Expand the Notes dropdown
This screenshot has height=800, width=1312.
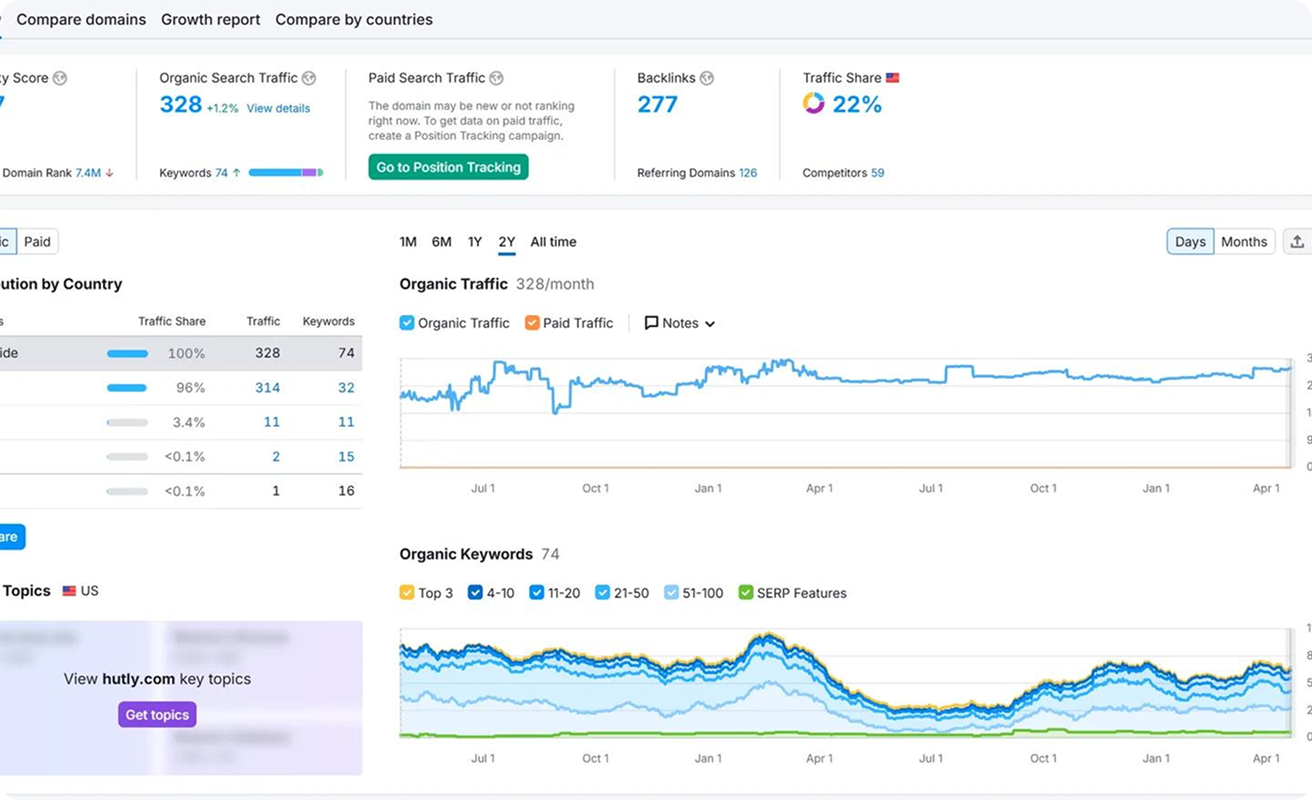(x=708, y=323)
